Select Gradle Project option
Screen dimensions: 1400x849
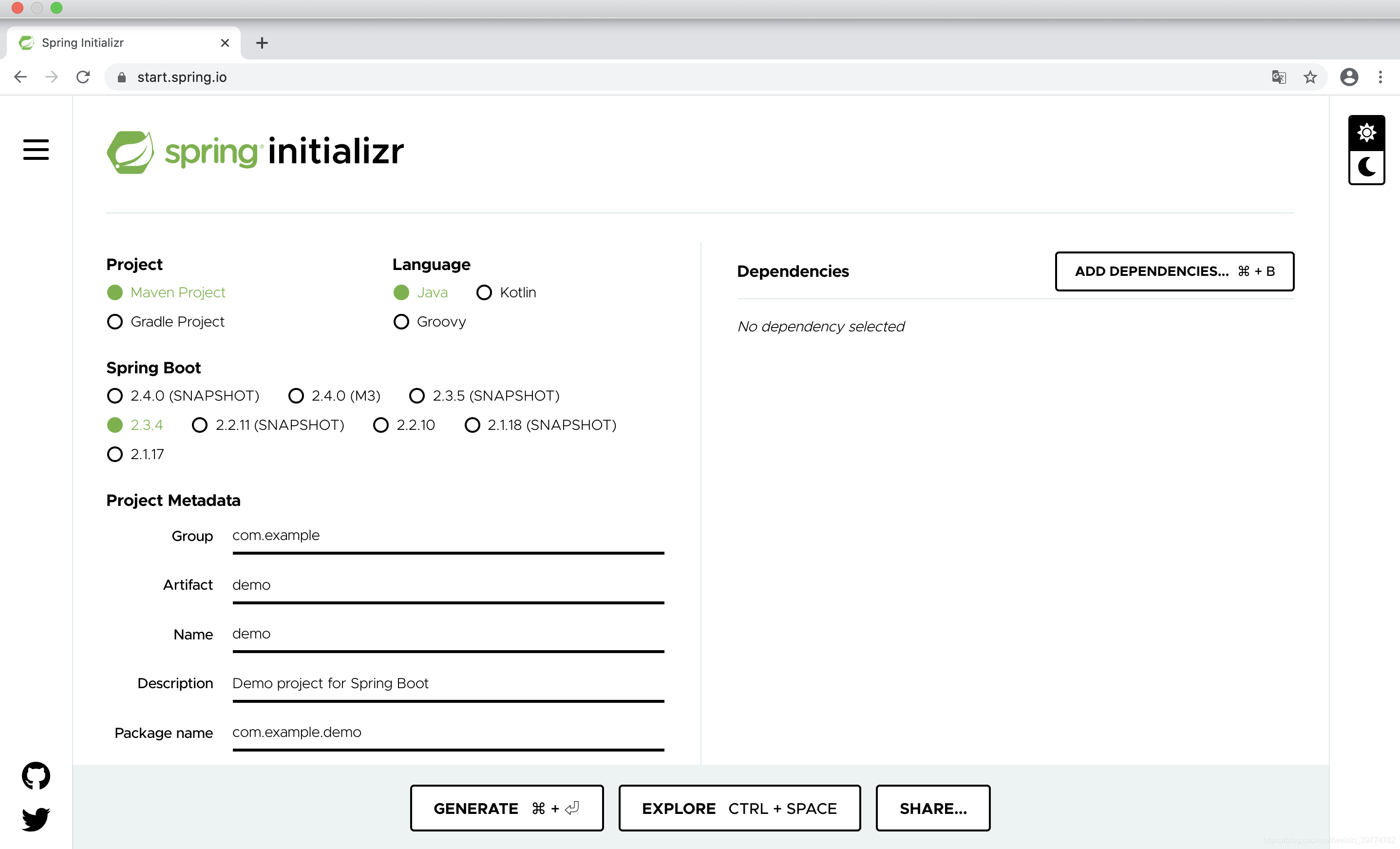[x=165, y=322]
